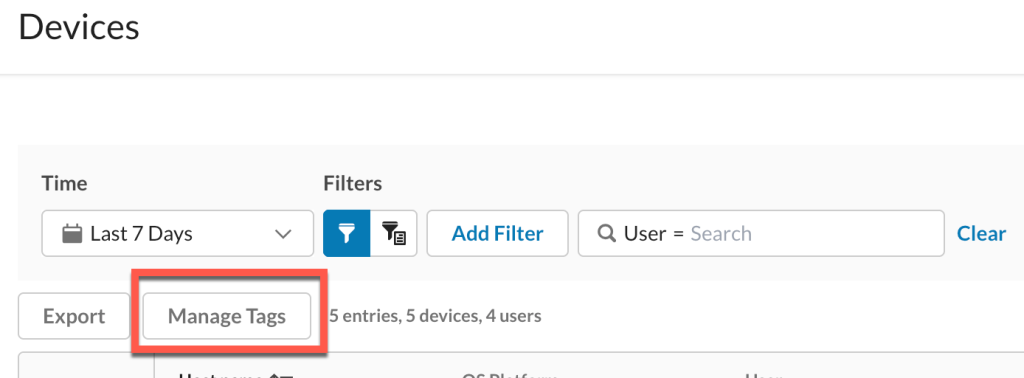Select the OS Platform column header
The image size is (1024, 378).
509,375
